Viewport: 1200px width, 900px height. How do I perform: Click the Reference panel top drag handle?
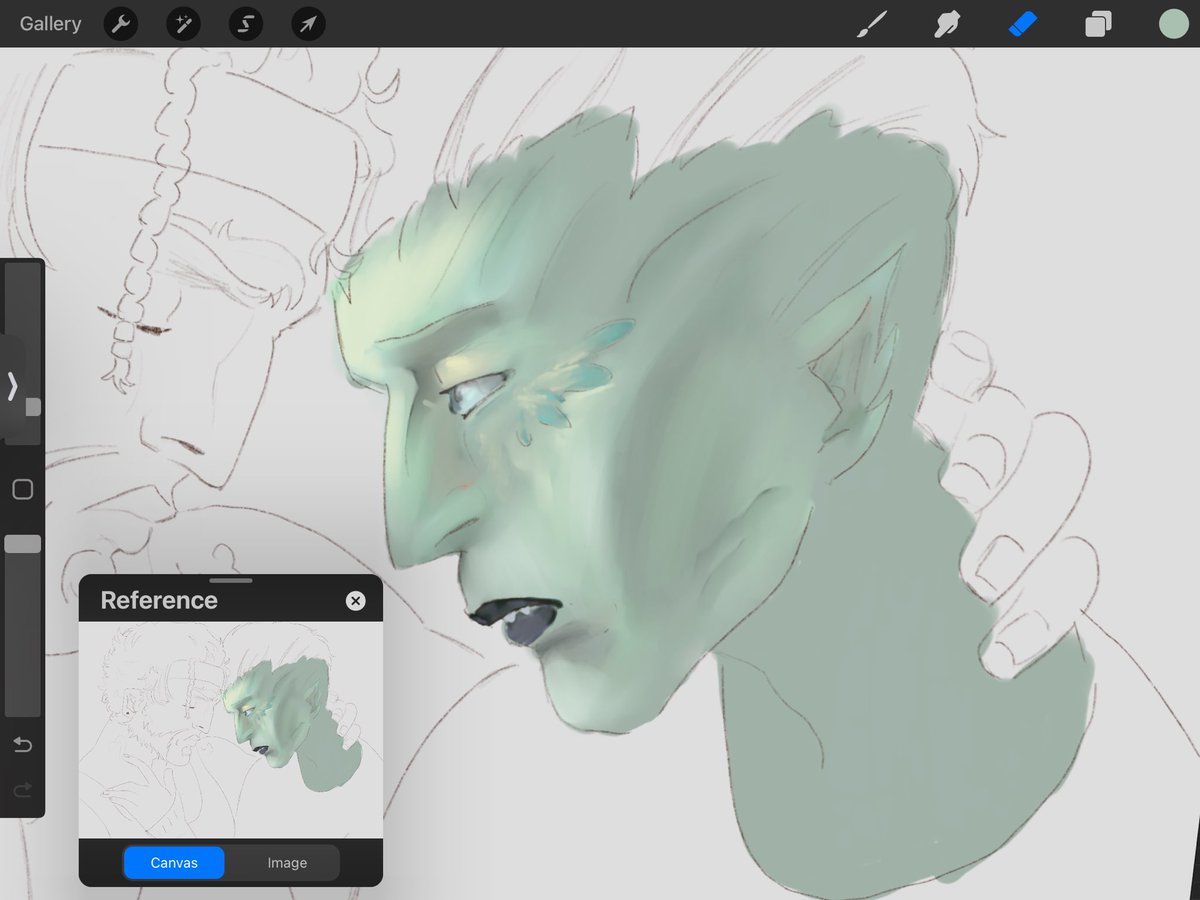tap(231, 580)
